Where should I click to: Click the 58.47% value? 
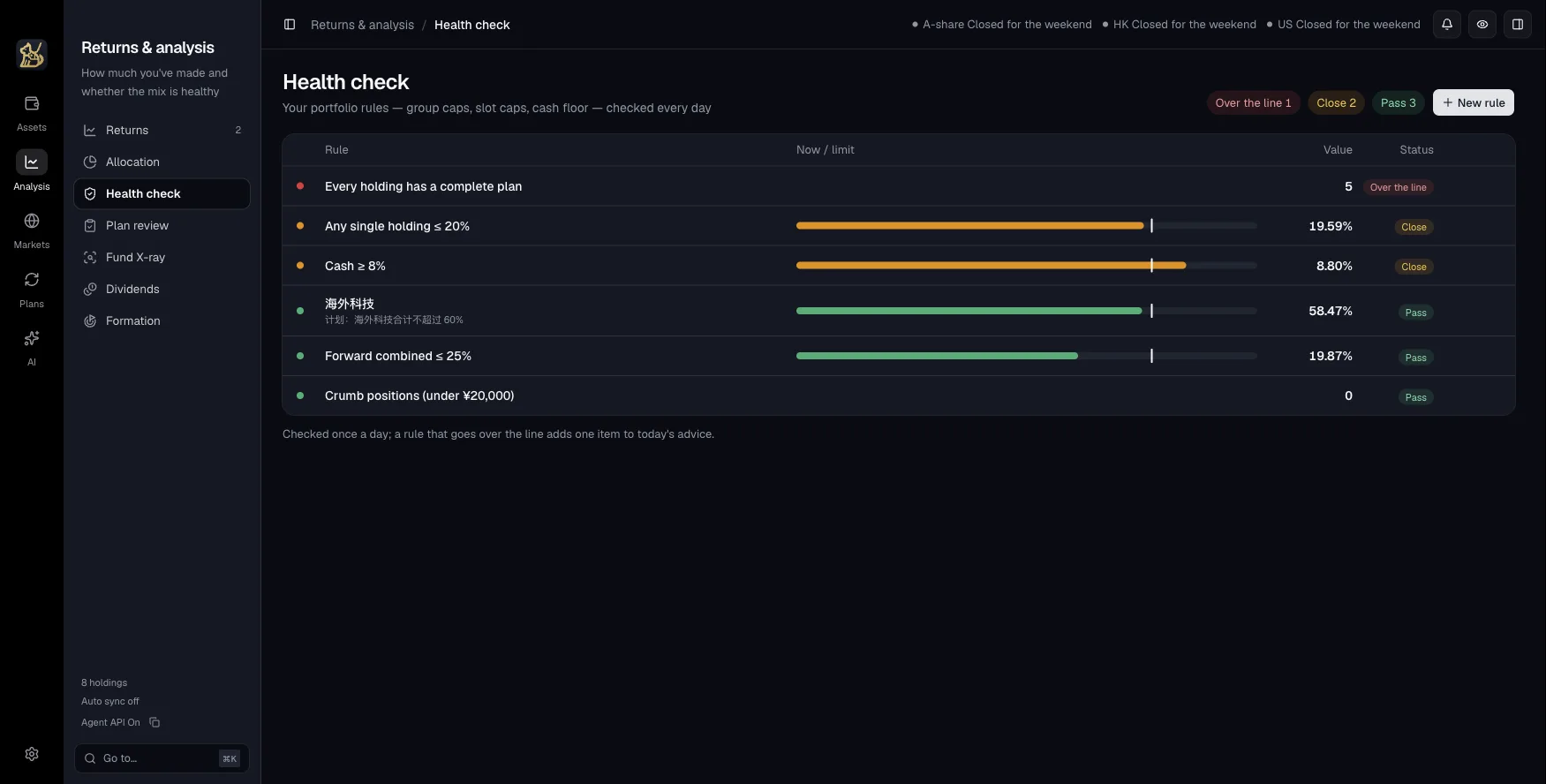(1330, 311)
